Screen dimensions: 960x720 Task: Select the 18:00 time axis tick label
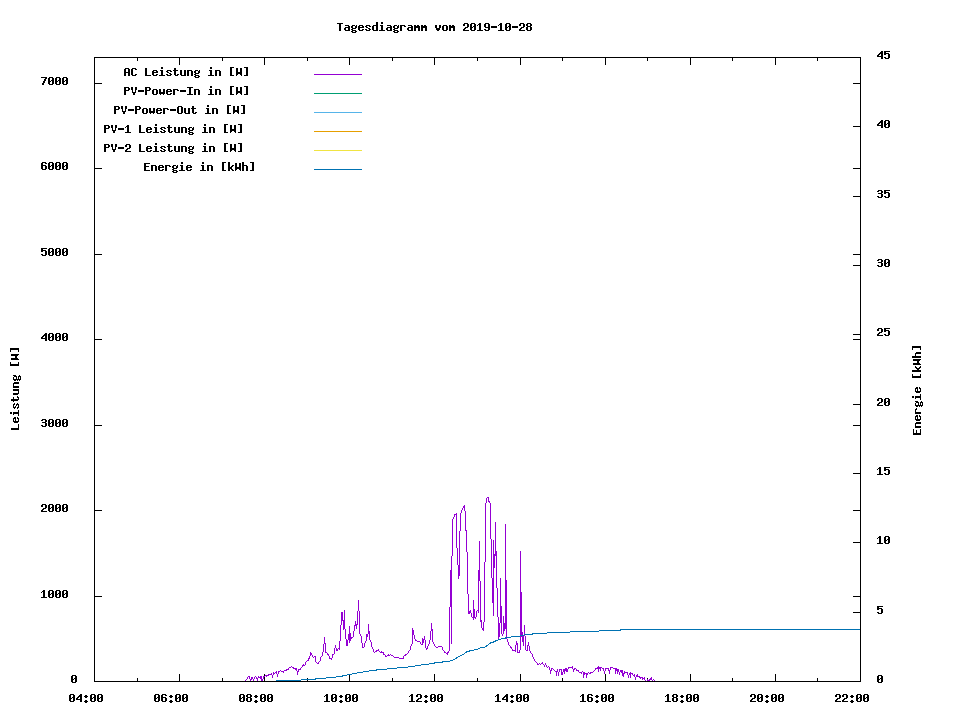click(681, 698)
